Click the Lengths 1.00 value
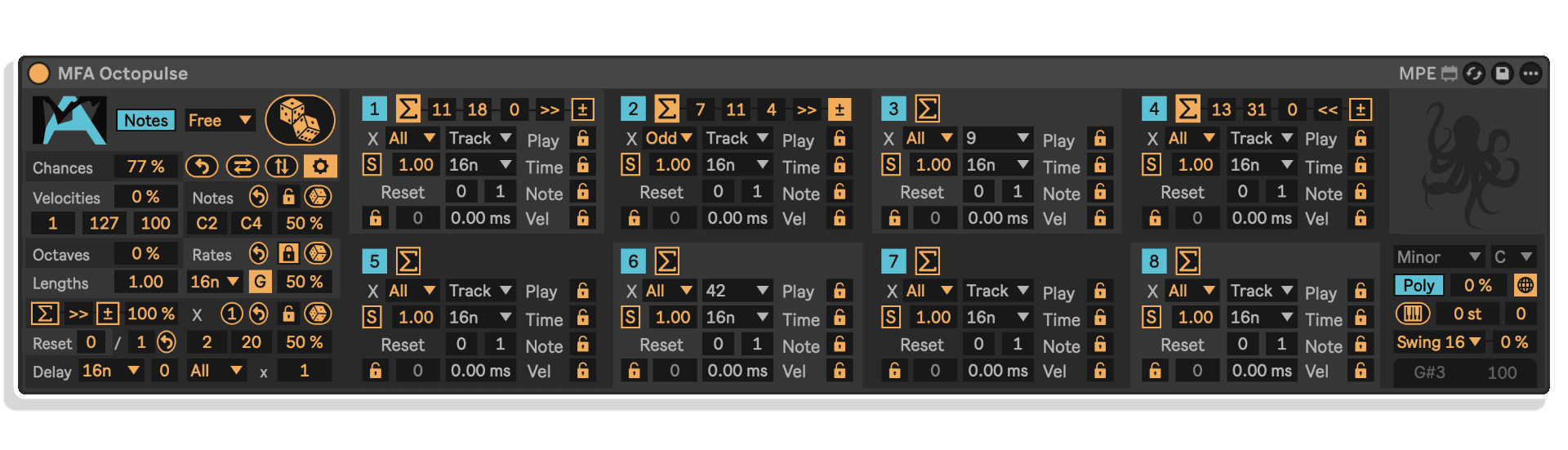This screenshot has height=450, width=1568. click(146, 282)
